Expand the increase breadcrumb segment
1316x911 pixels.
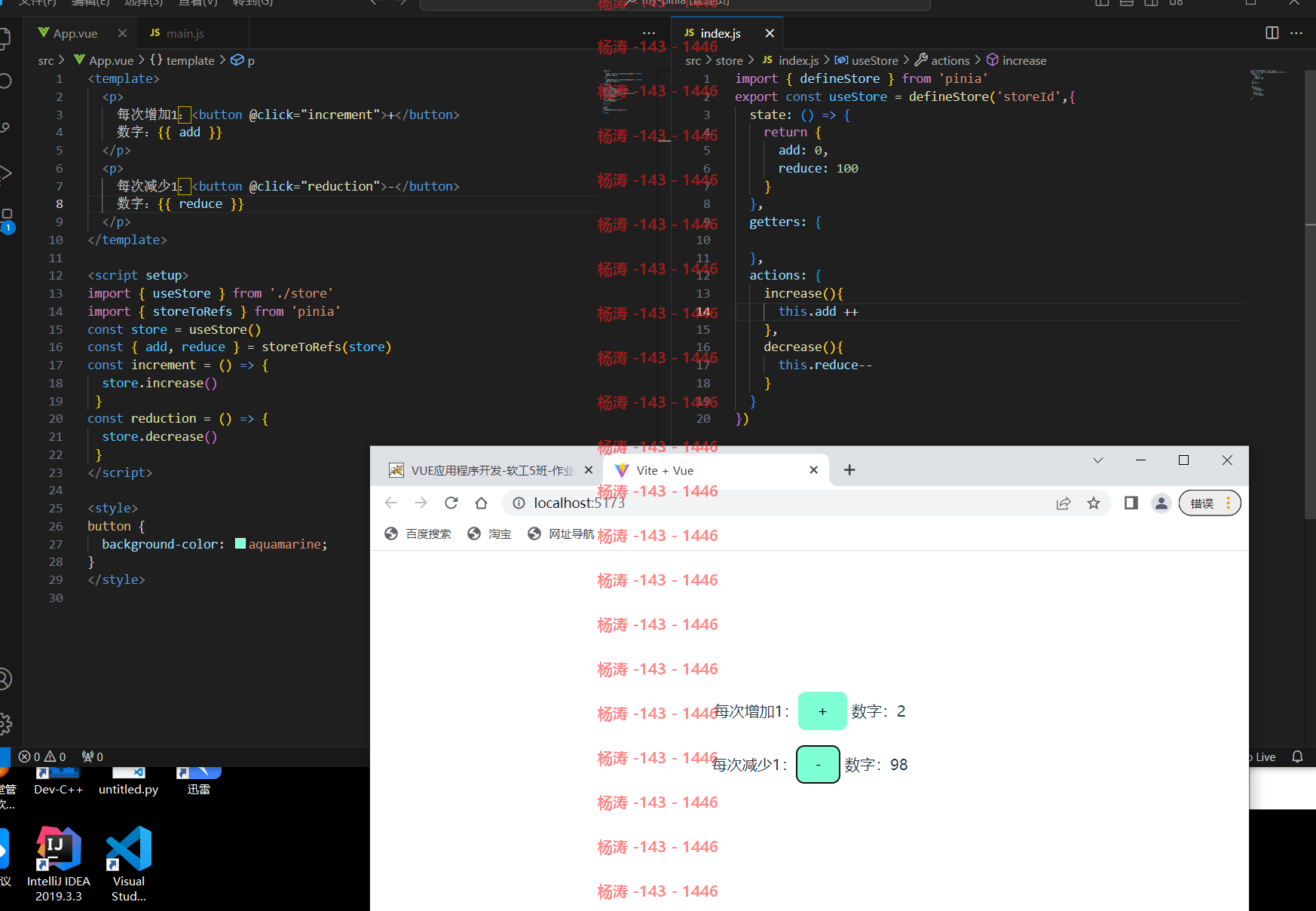1017,60
